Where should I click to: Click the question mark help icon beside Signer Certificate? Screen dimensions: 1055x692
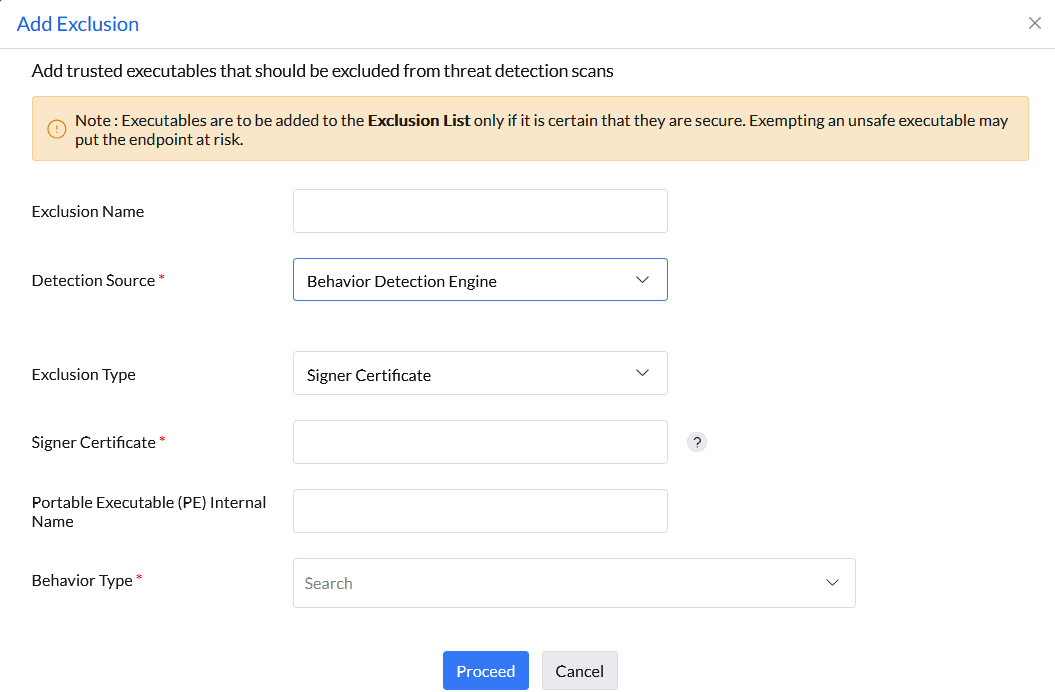coord(697,441)
